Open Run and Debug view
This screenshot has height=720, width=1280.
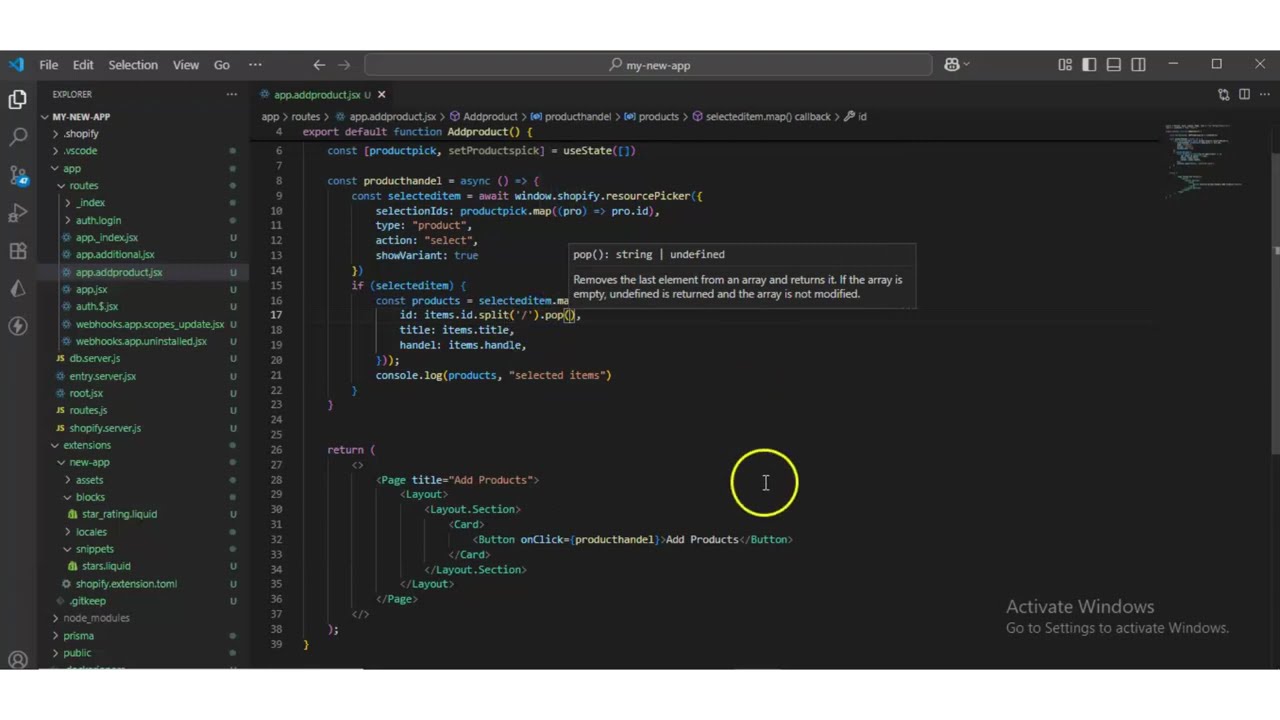[x=17, y=213]
